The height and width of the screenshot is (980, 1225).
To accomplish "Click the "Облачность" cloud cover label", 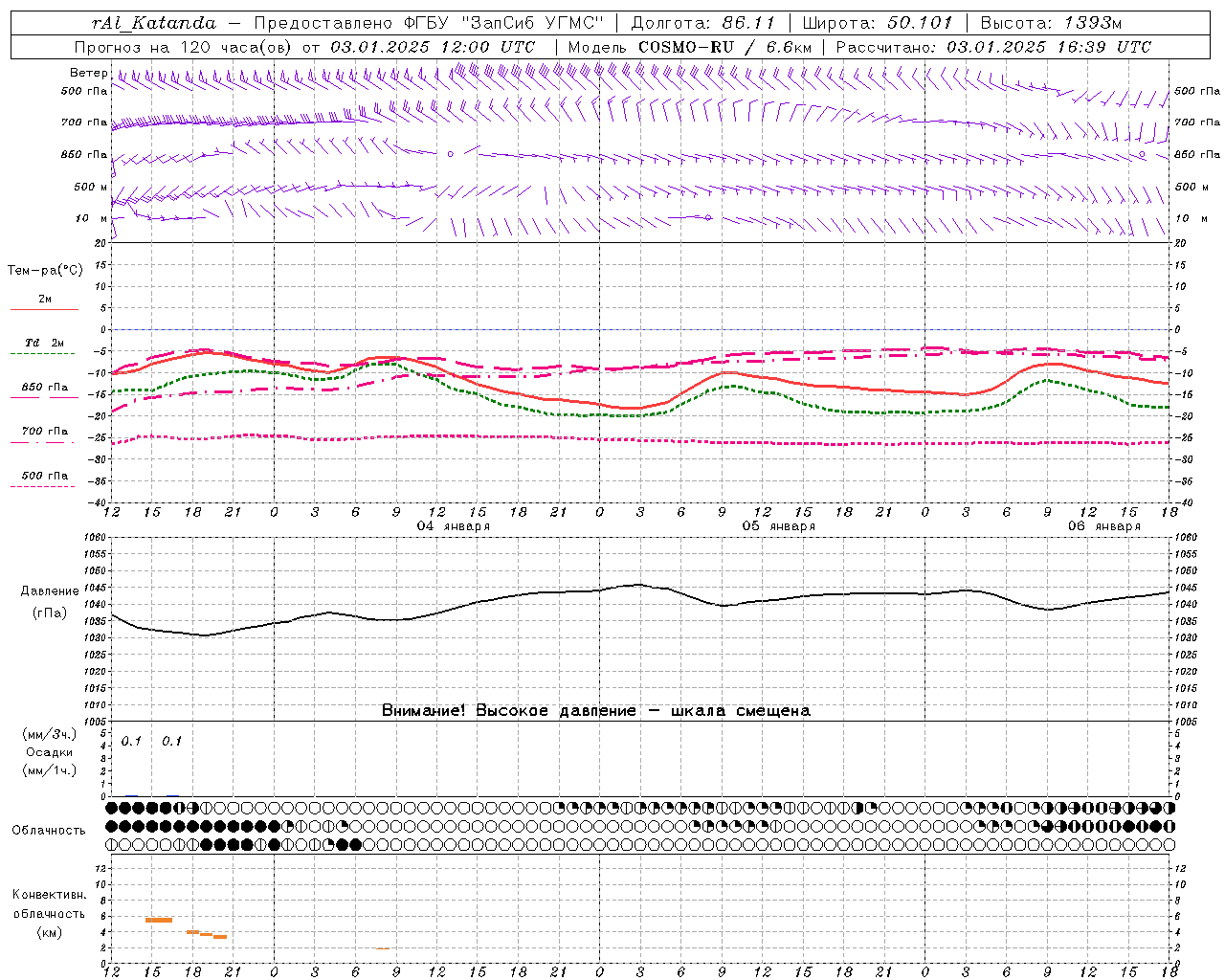I will (49, 831).
